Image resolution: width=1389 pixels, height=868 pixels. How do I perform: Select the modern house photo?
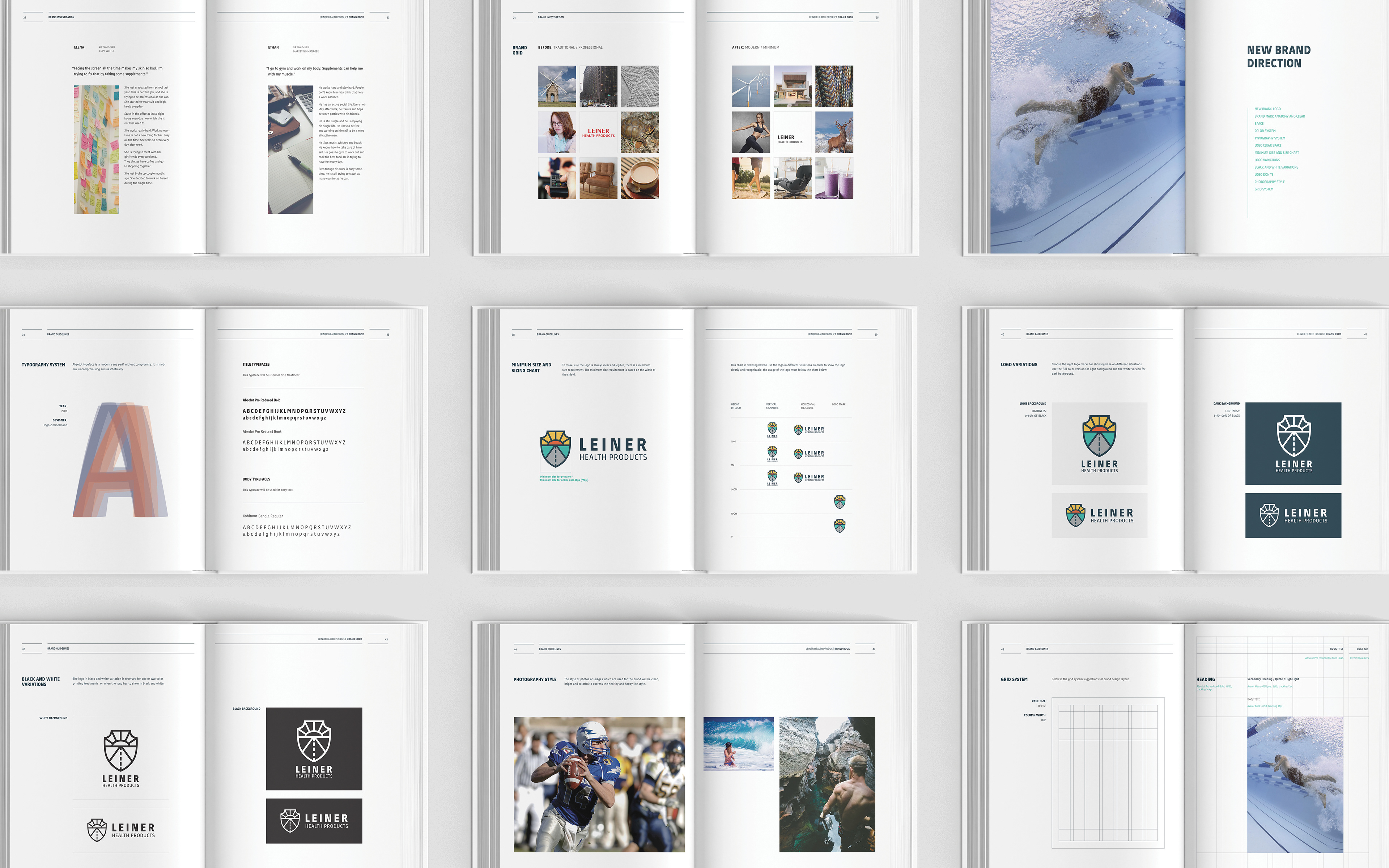[793, 86]
